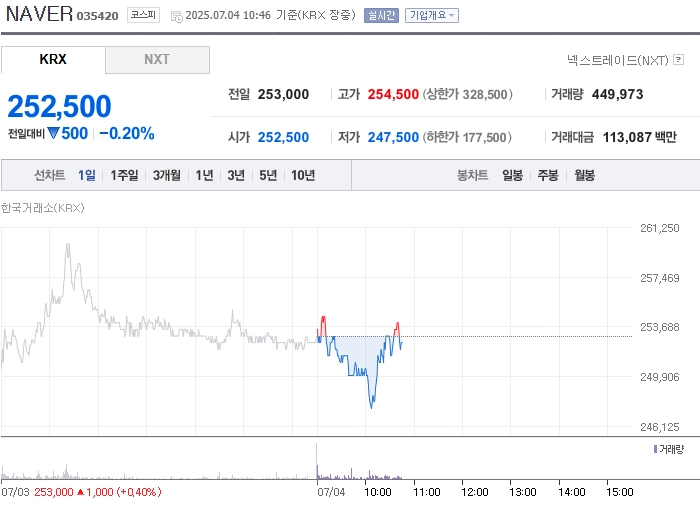Image resolution: width=700 pixels, height=515 pixels.
Task: Click the 저가 value 247,500
Action: click(x=393, y=137)
